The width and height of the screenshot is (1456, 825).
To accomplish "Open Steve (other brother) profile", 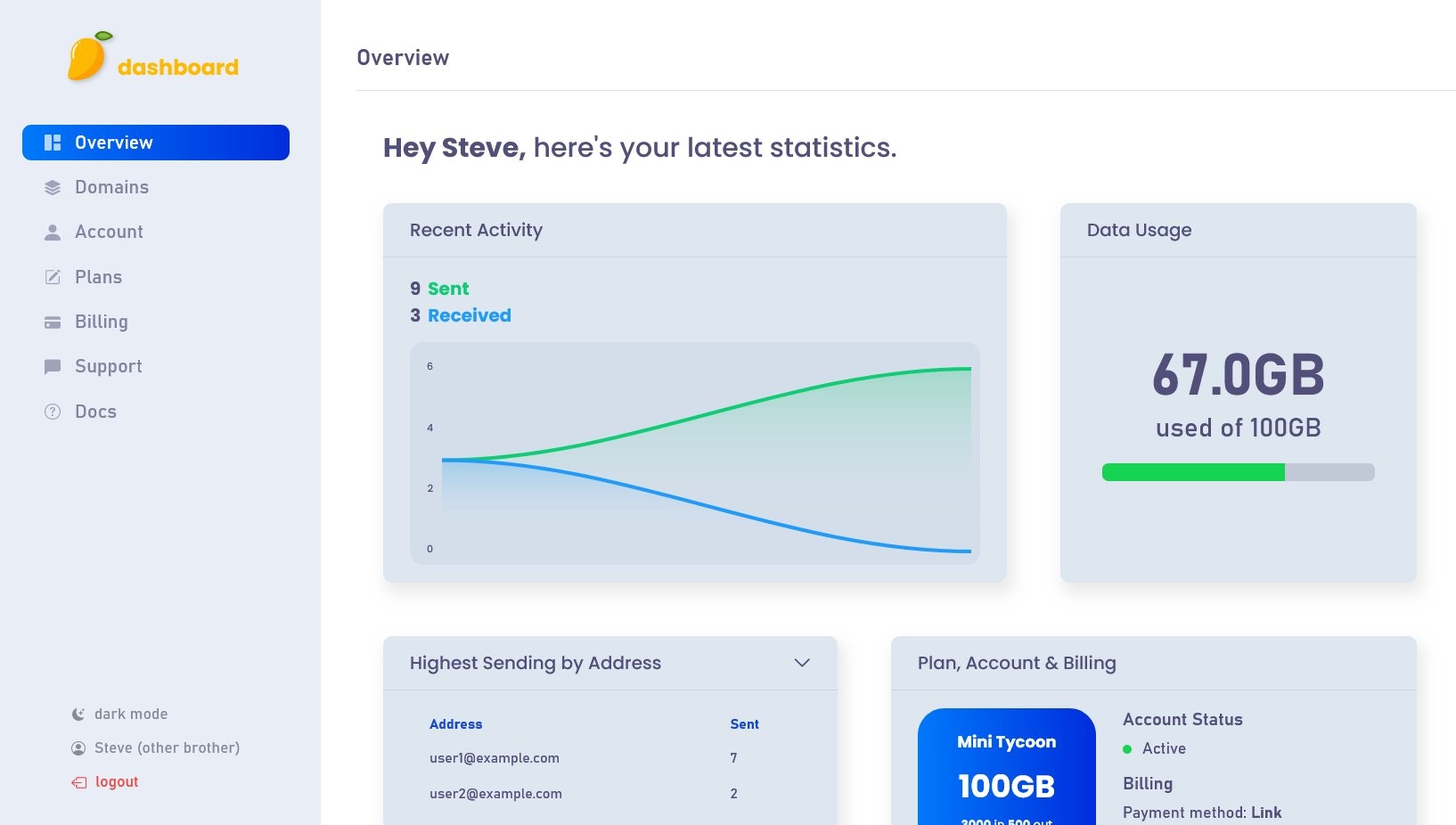I will click(156, 747).
